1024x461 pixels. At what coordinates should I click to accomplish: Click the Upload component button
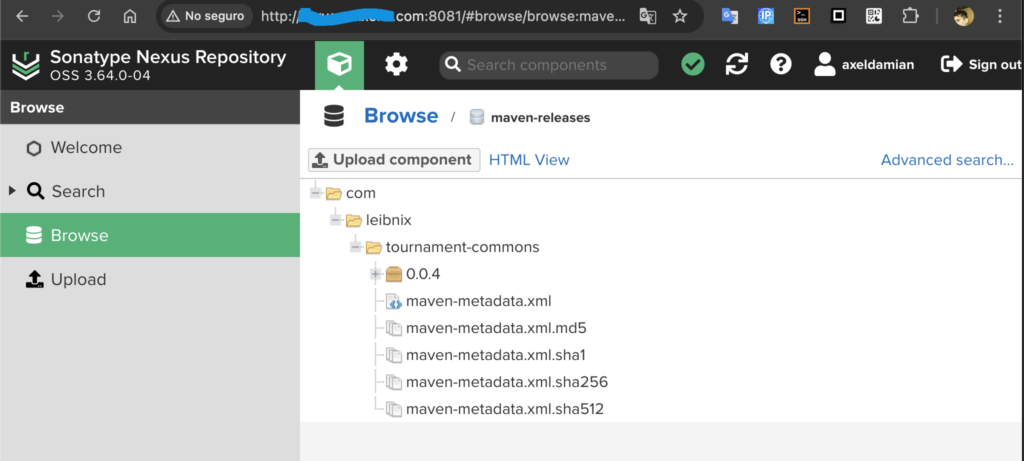tap(394, 160)
